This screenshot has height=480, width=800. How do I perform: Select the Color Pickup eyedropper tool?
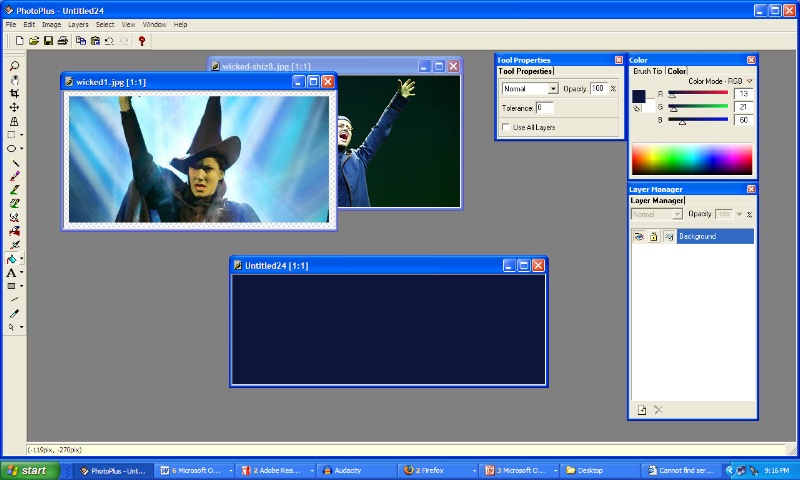coord(14,314)
